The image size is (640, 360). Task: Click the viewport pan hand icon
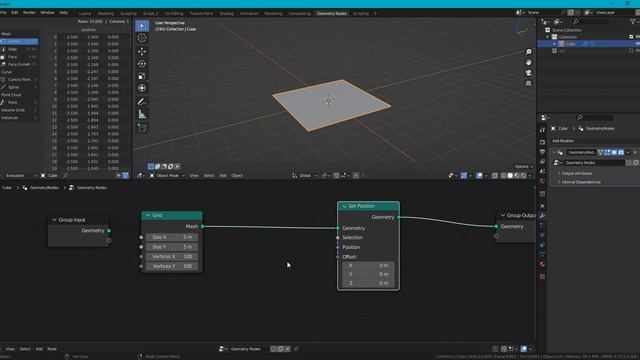(x=529, y=62)
